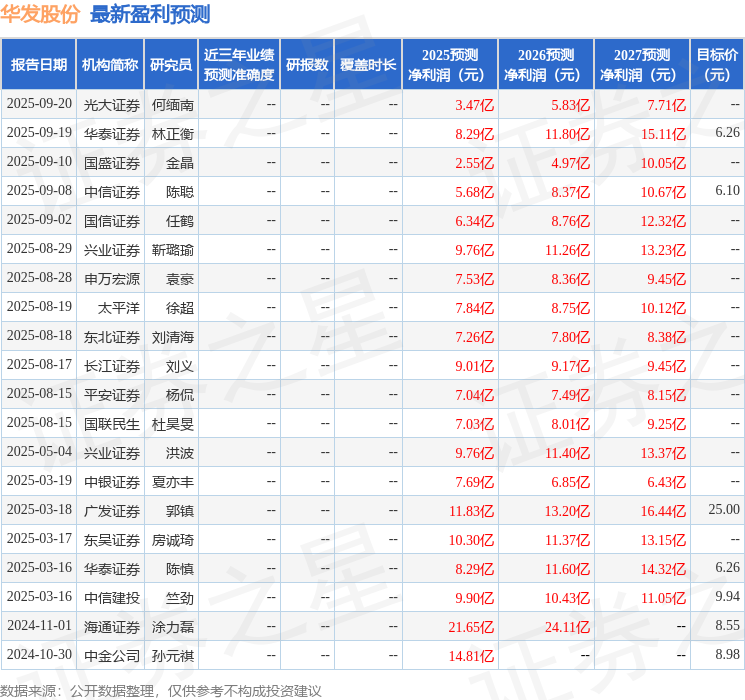745x700 pixels.
Task: Click the 2026预测净利润 column header
Action: 546,64
